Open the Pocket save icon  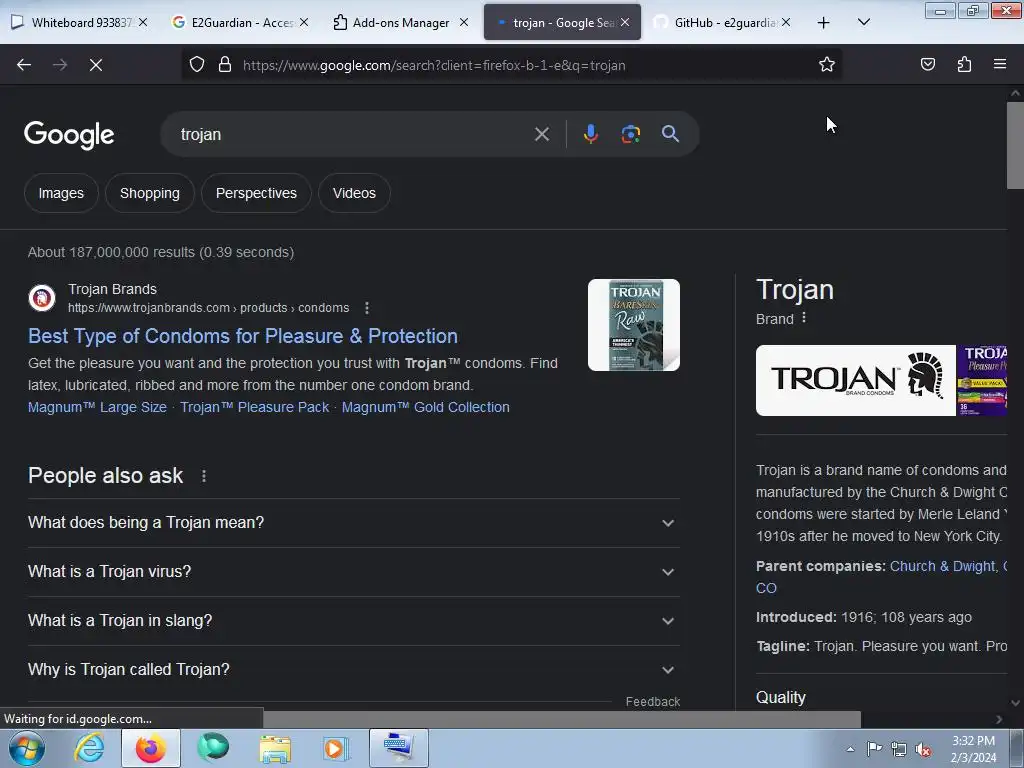(x=927, y=65)
